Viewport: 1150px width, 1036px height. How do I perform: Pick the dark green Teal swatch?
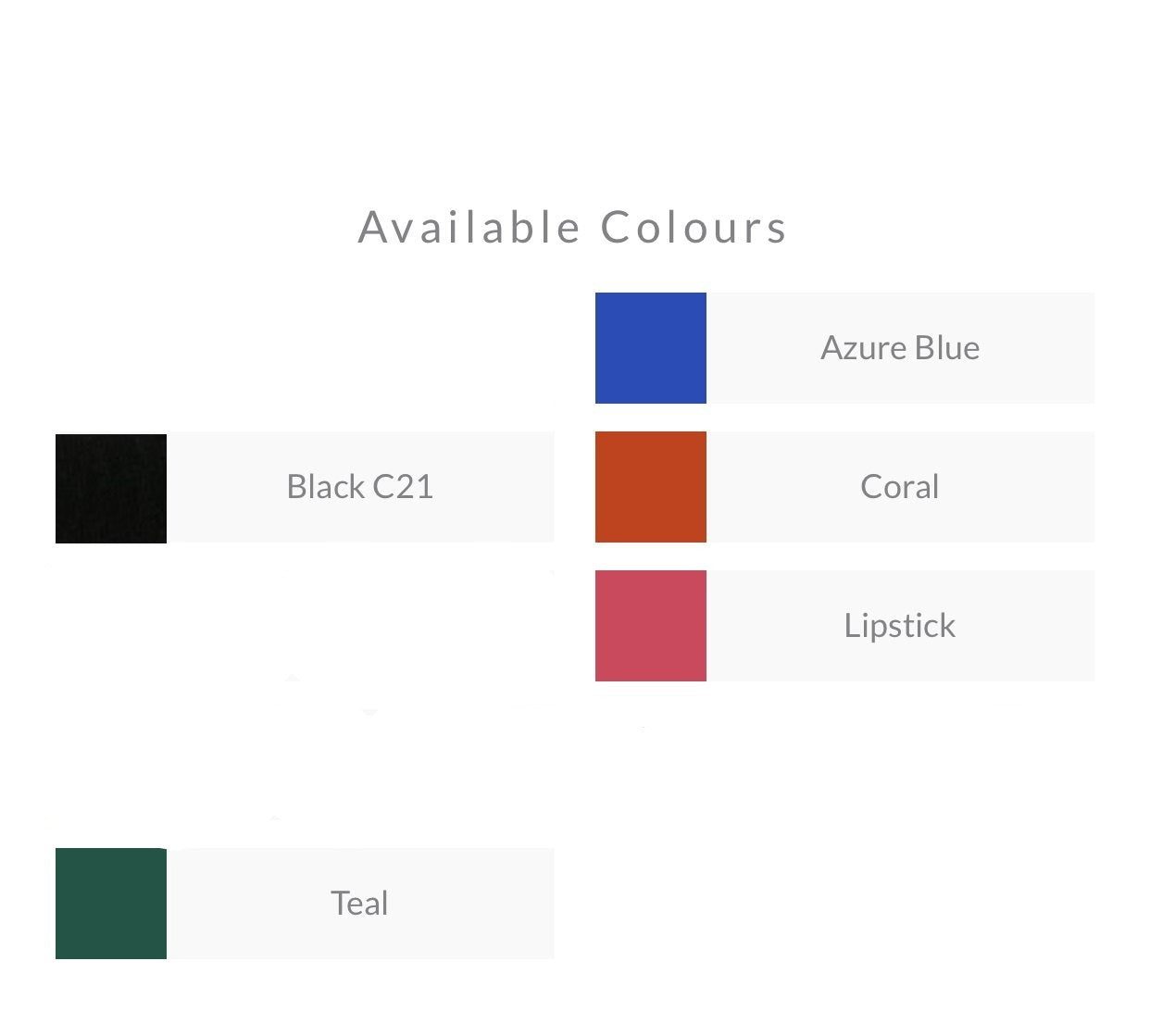111,904
